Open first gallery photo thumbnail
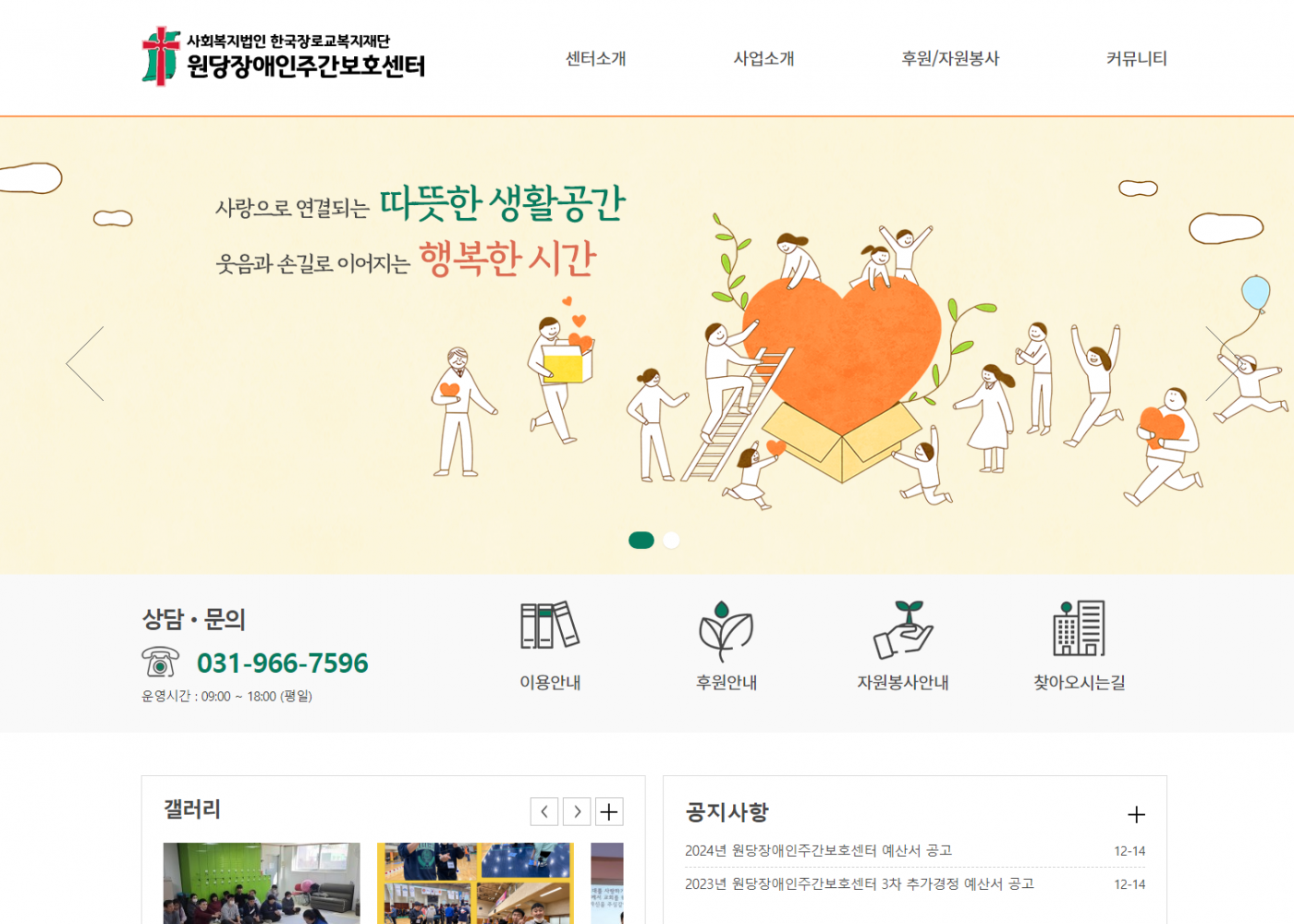The height and width of the screenshot is (924, 1294). pyautogui.click(x=262, y=883)
